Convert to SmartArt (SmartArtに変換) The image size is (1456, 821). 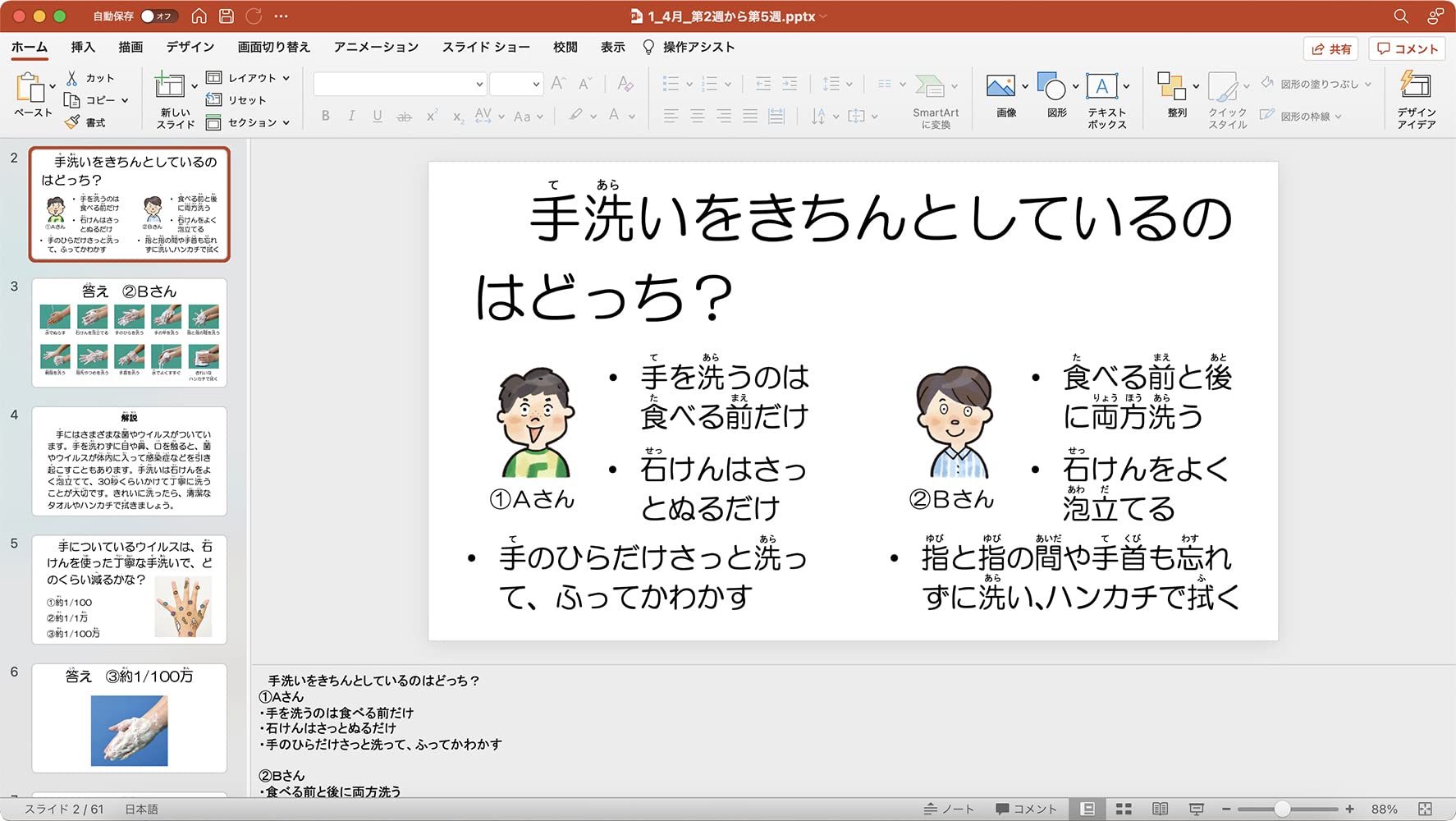(x=935, y=101)
